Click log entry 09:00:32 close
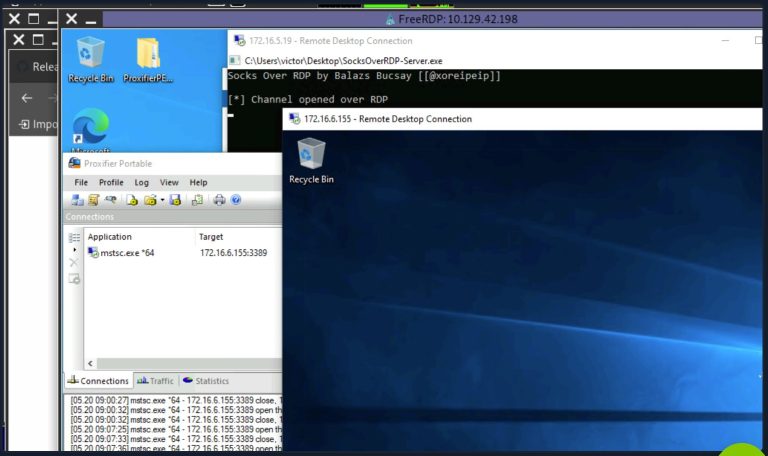 point(175,419)
